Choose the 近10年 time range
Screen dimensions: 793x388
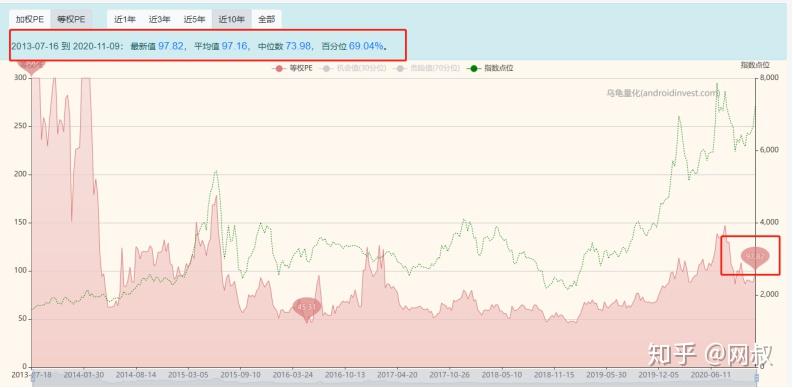pos(232,20)
